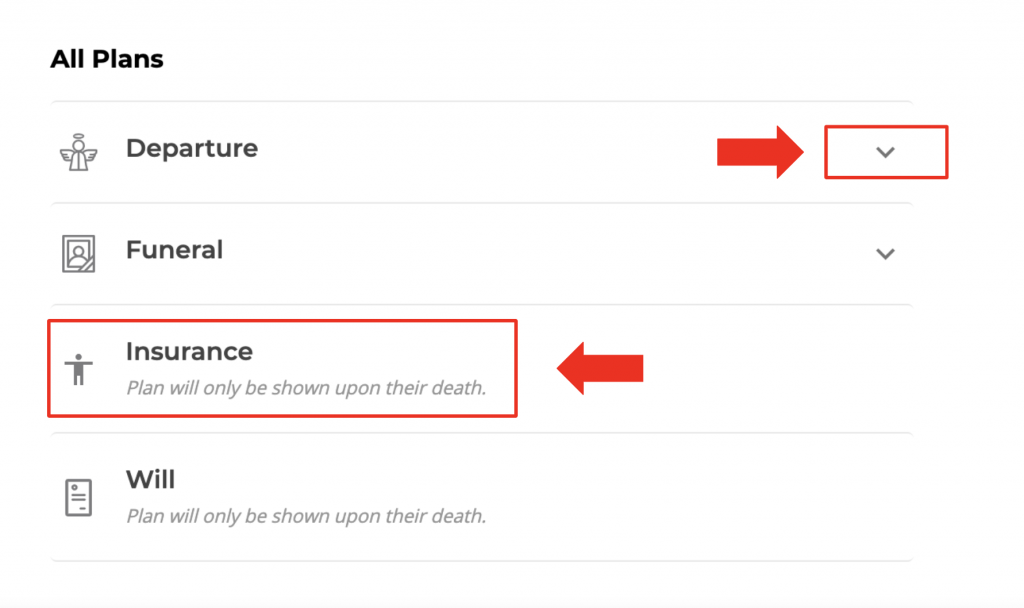Select the Insurance plan title
Screen dimensions: 1024x608
pyautogui.click(x=189, y=351)
